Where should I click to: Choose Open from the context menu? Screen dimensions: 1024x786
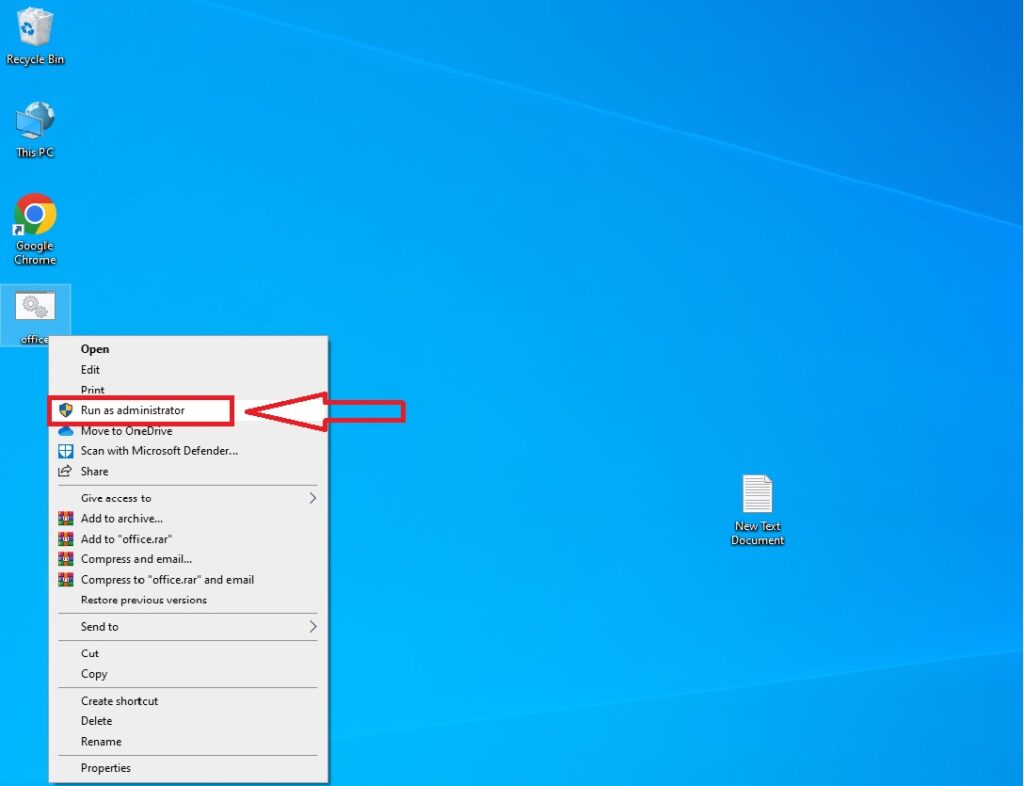coord(188,349)
